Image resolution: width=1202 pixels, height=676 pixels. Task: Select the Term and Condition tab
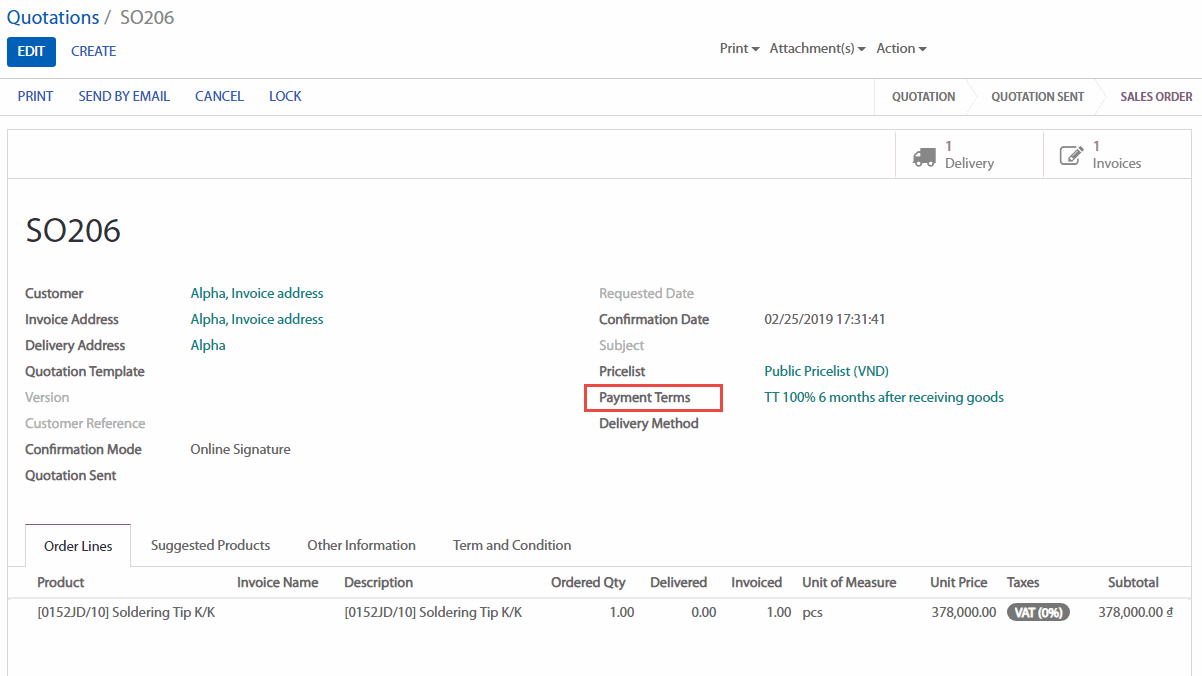click(x=512, y=545)
